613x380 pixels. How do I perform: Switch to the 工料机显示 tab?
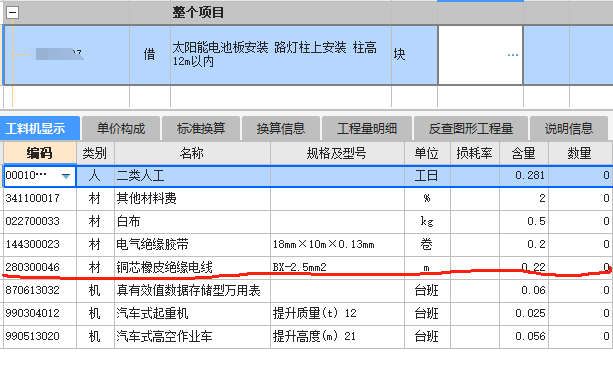click(x=39, y=128)
